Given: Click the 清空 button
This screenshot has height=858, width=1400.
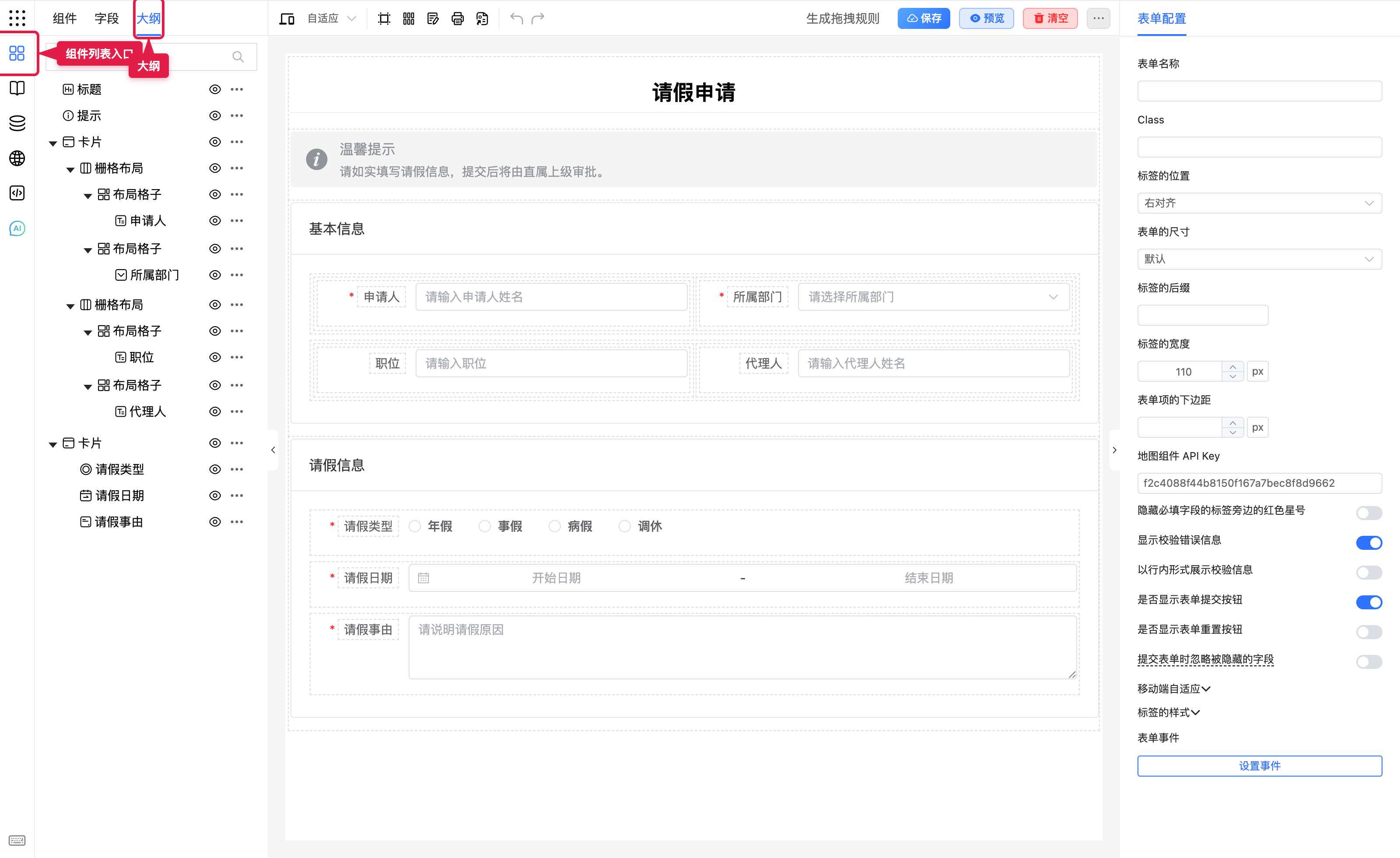Looking at the screenshot, I should click(1050, 18).
